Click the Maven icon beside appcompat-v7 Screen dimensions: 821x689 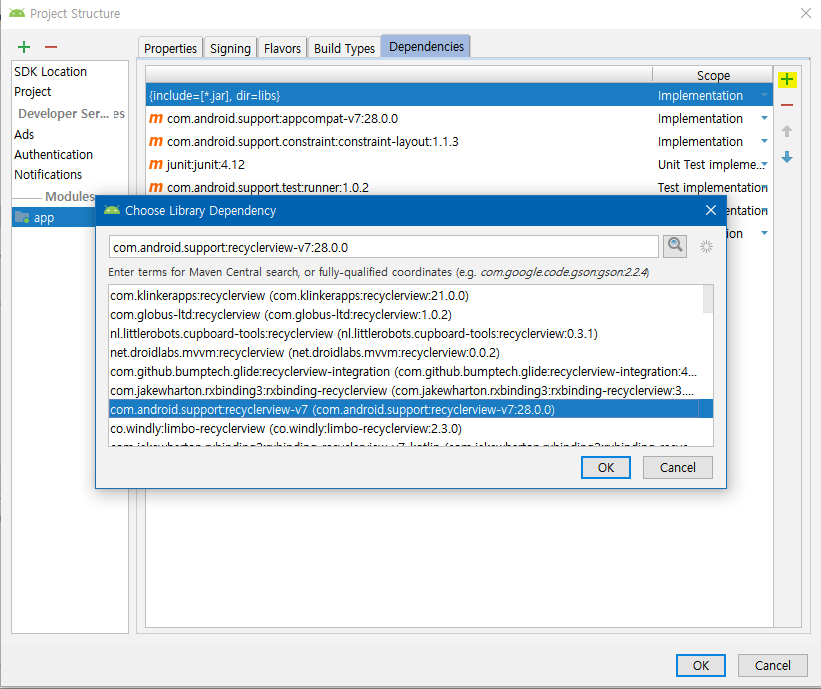click(x=156, y=119)
